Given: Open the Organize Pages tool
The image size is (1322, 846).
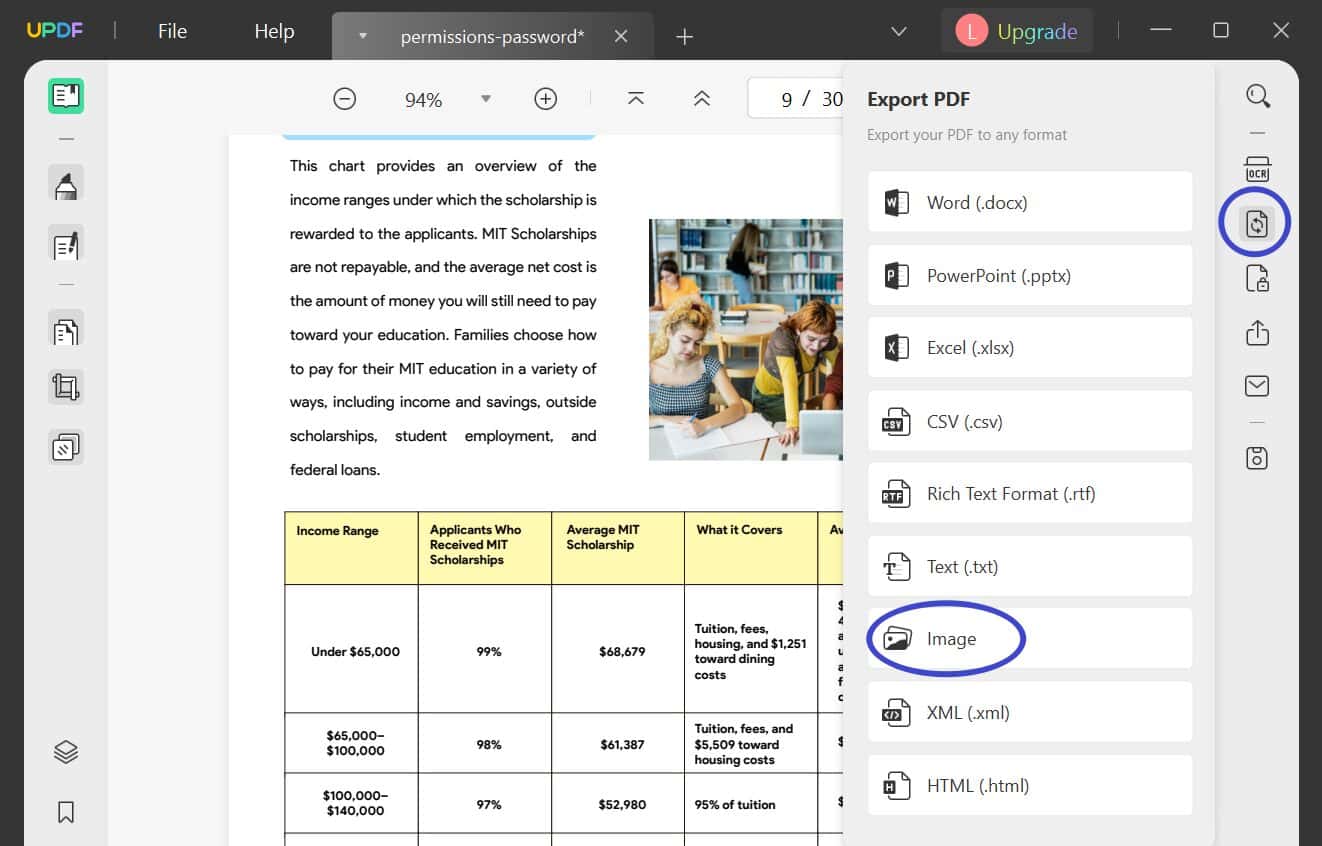Looking at the screenshot, I should coord(66,330).
